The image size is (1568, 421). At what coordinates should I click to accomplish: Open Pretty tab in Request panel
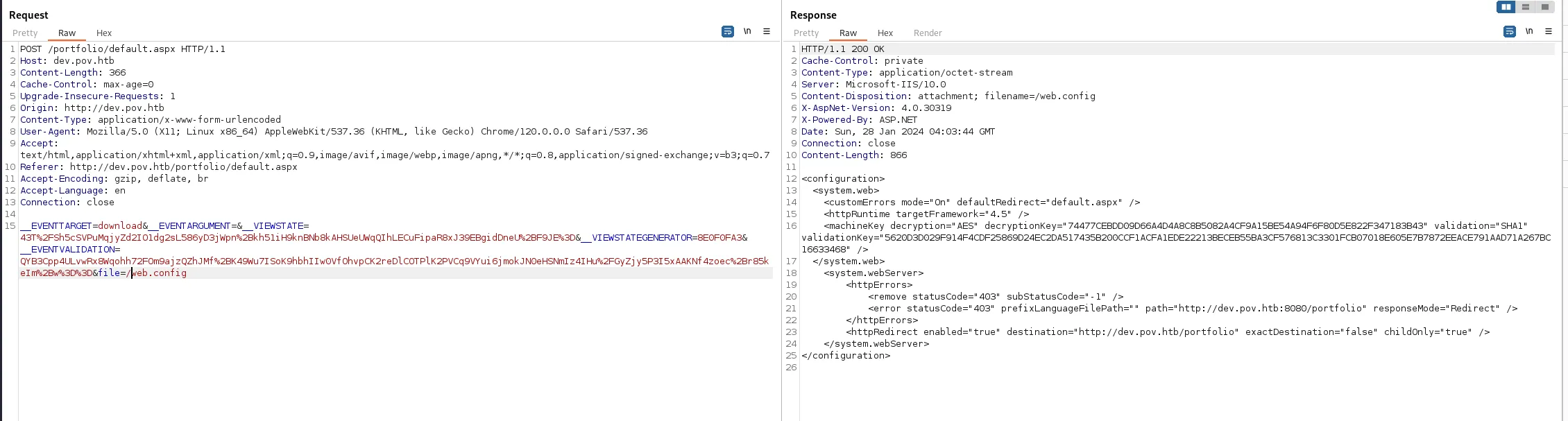pos(25,33)
